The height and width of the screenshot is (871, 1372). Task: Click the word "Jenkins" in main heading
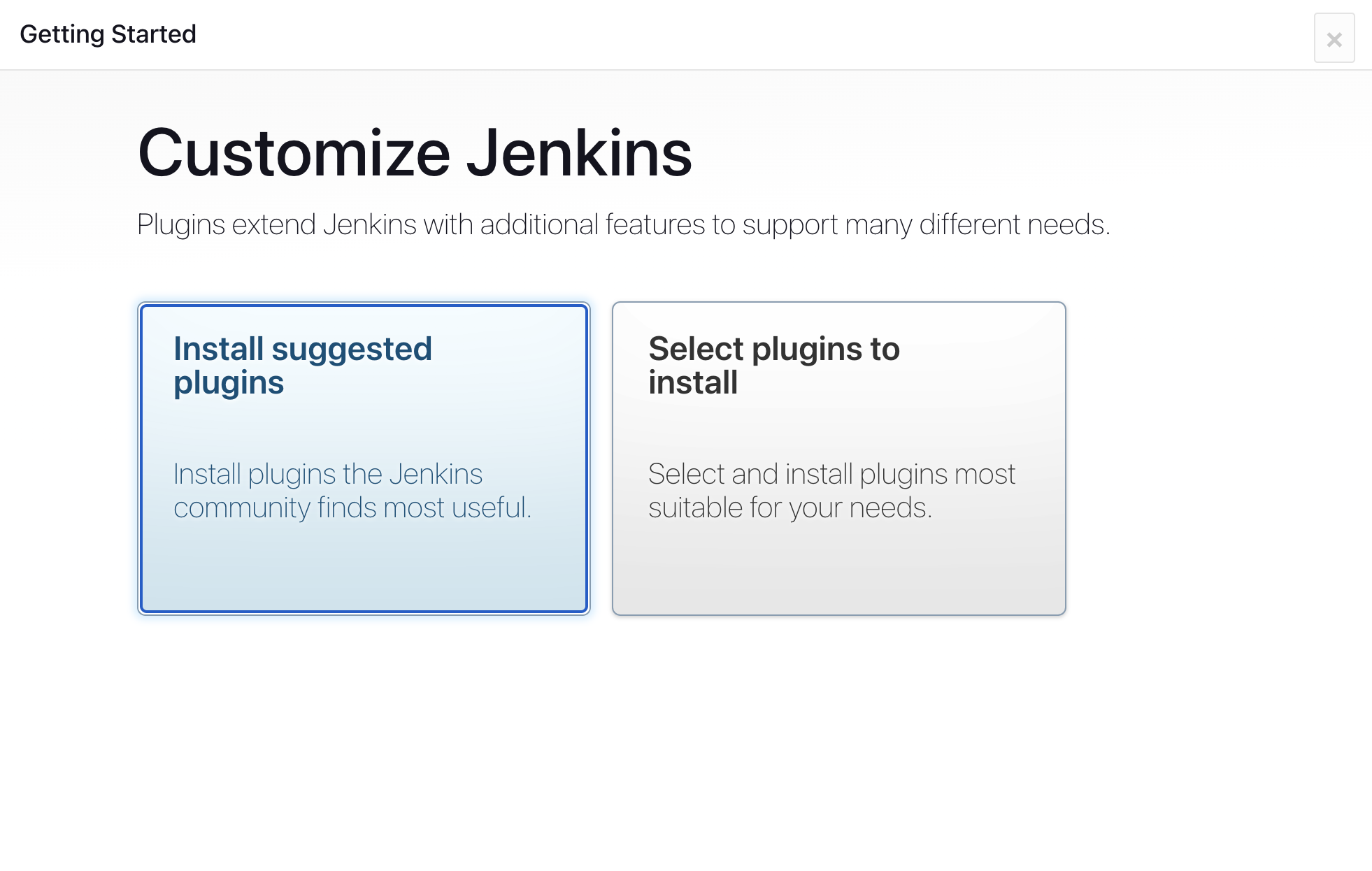click(579, 153)
